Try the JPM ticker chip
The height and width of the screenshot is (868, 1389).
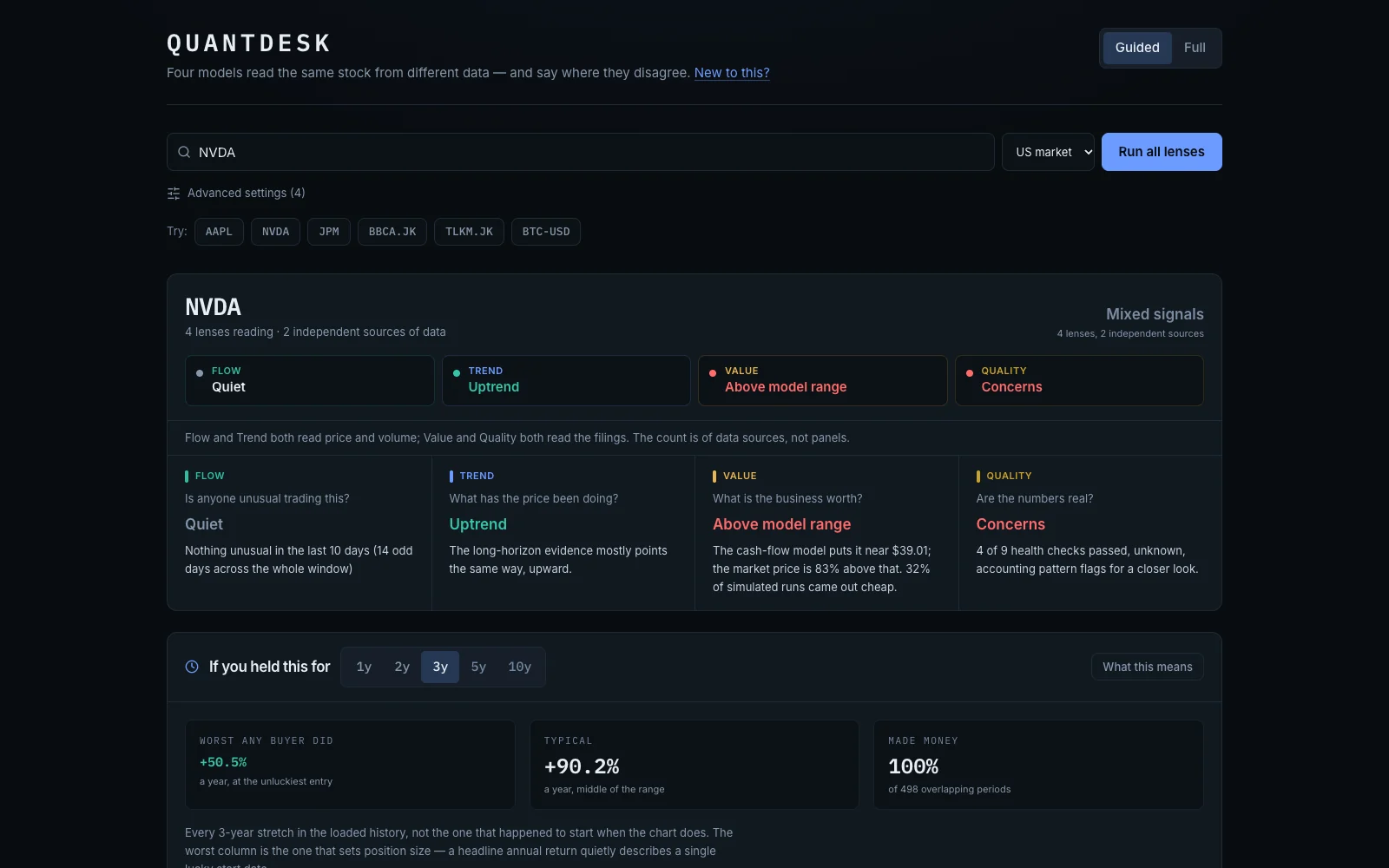pyautogui.click(x=329, y=232)
